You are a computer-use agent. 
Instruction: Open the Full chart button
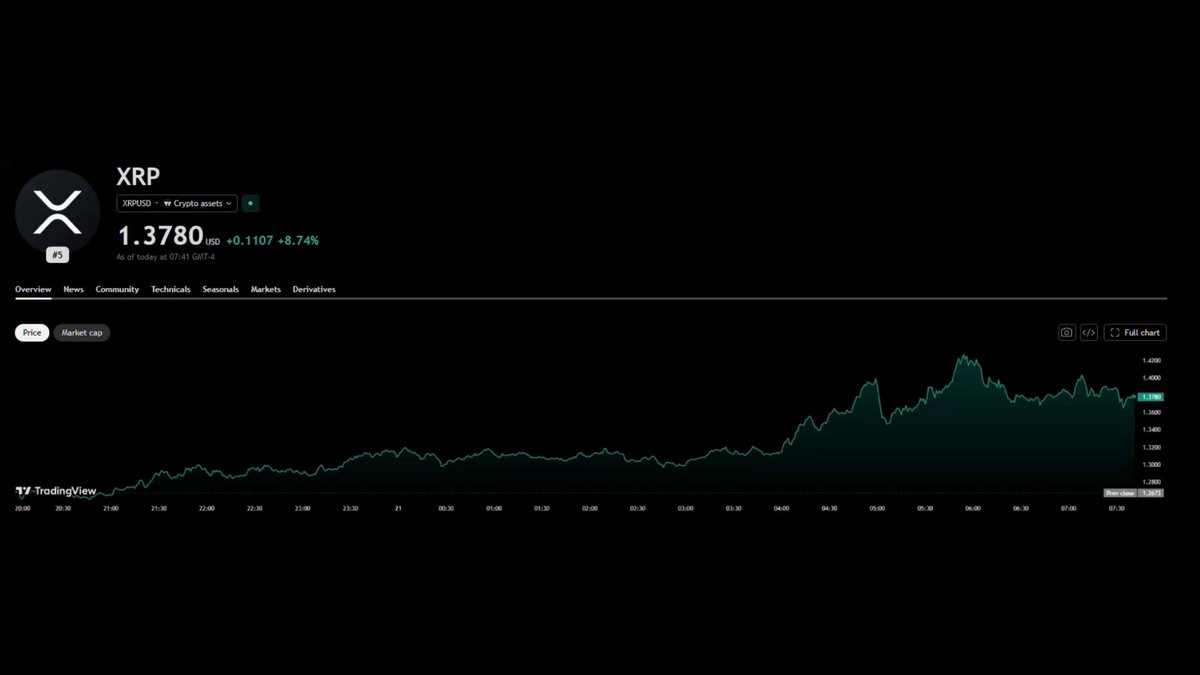pos(1135,332)
